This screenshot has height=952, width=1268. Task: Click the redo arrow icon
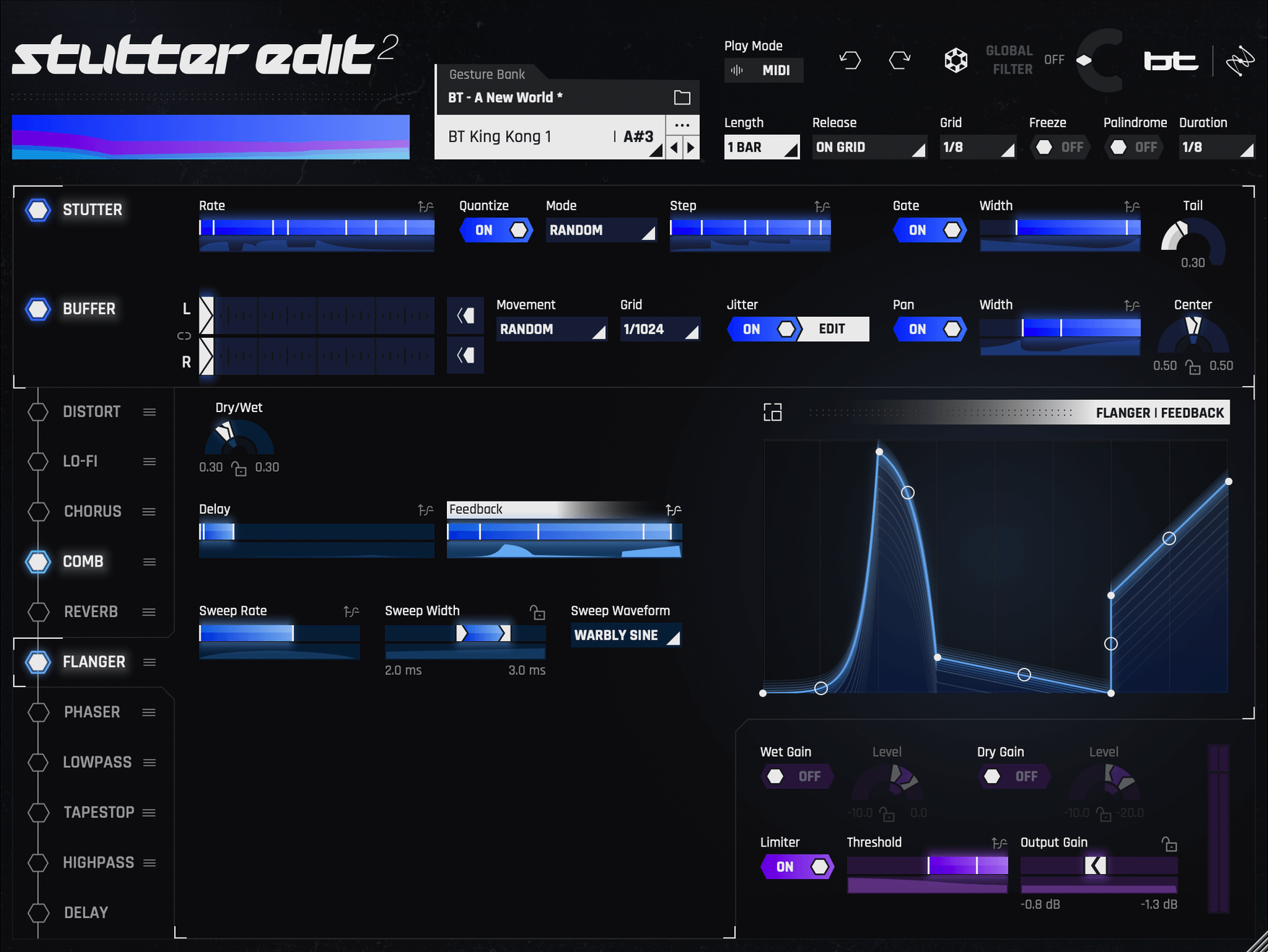(x=900, y=60)
